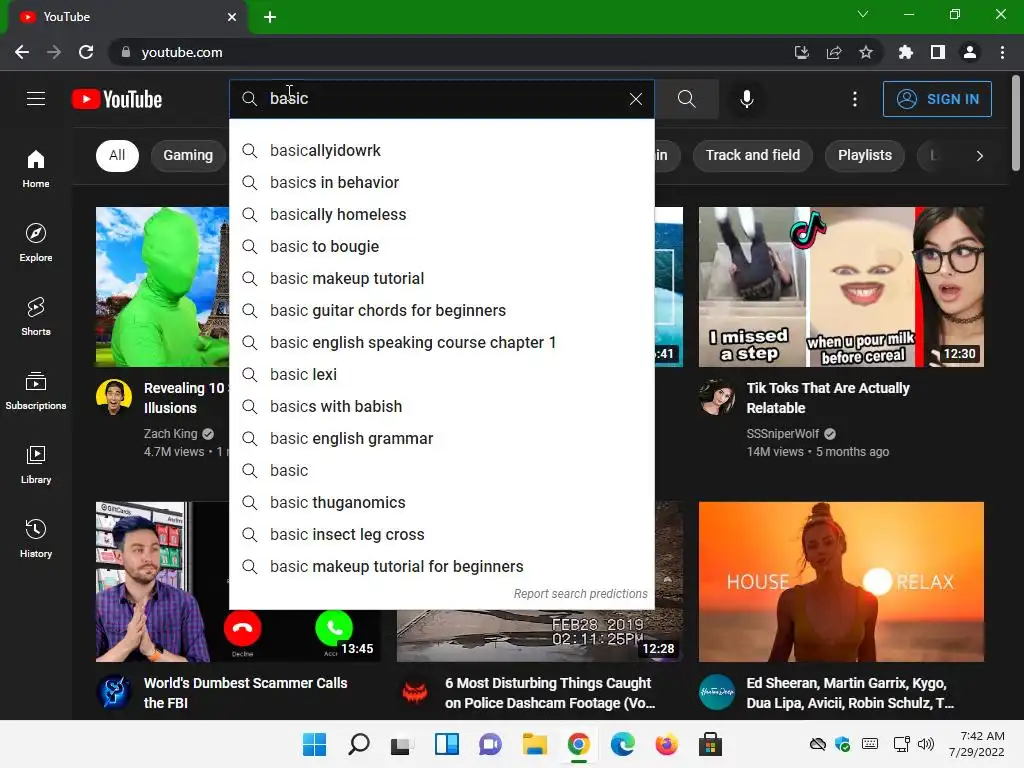Open History in the sidebar
The width and height of the screenshot is (1024, 768).
tap(36, 538)
